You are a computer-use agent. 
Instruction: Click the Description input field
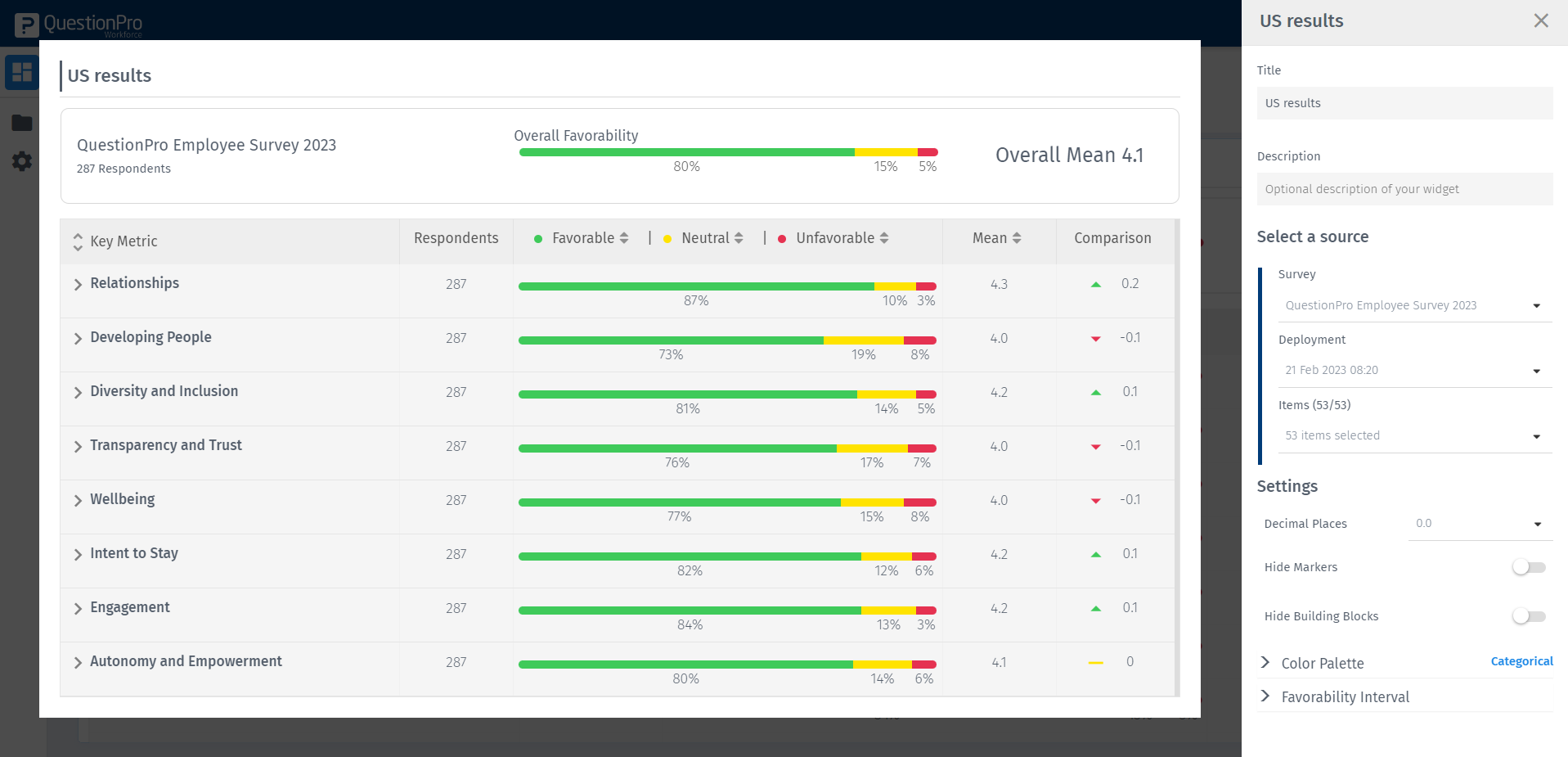point(1404,189)
